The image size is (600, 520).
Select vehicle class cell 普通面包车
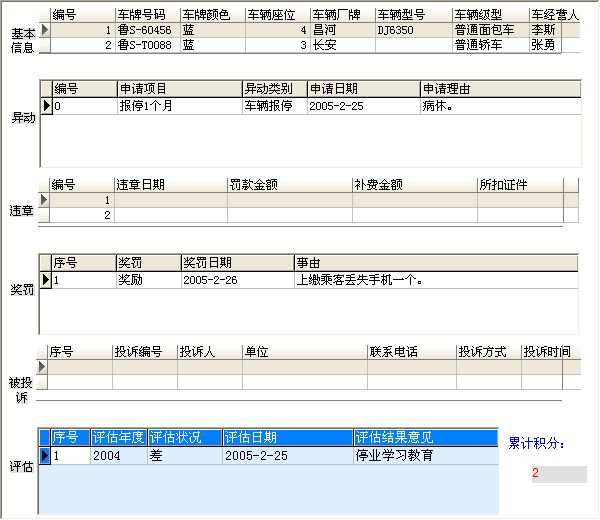point(491,30)
